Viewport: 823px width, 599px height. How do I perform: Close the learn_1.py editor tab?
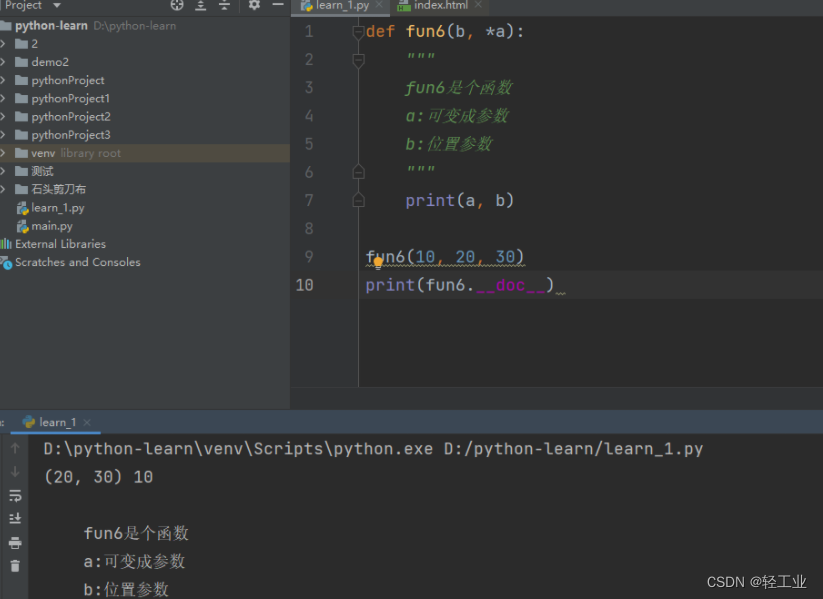379,5
